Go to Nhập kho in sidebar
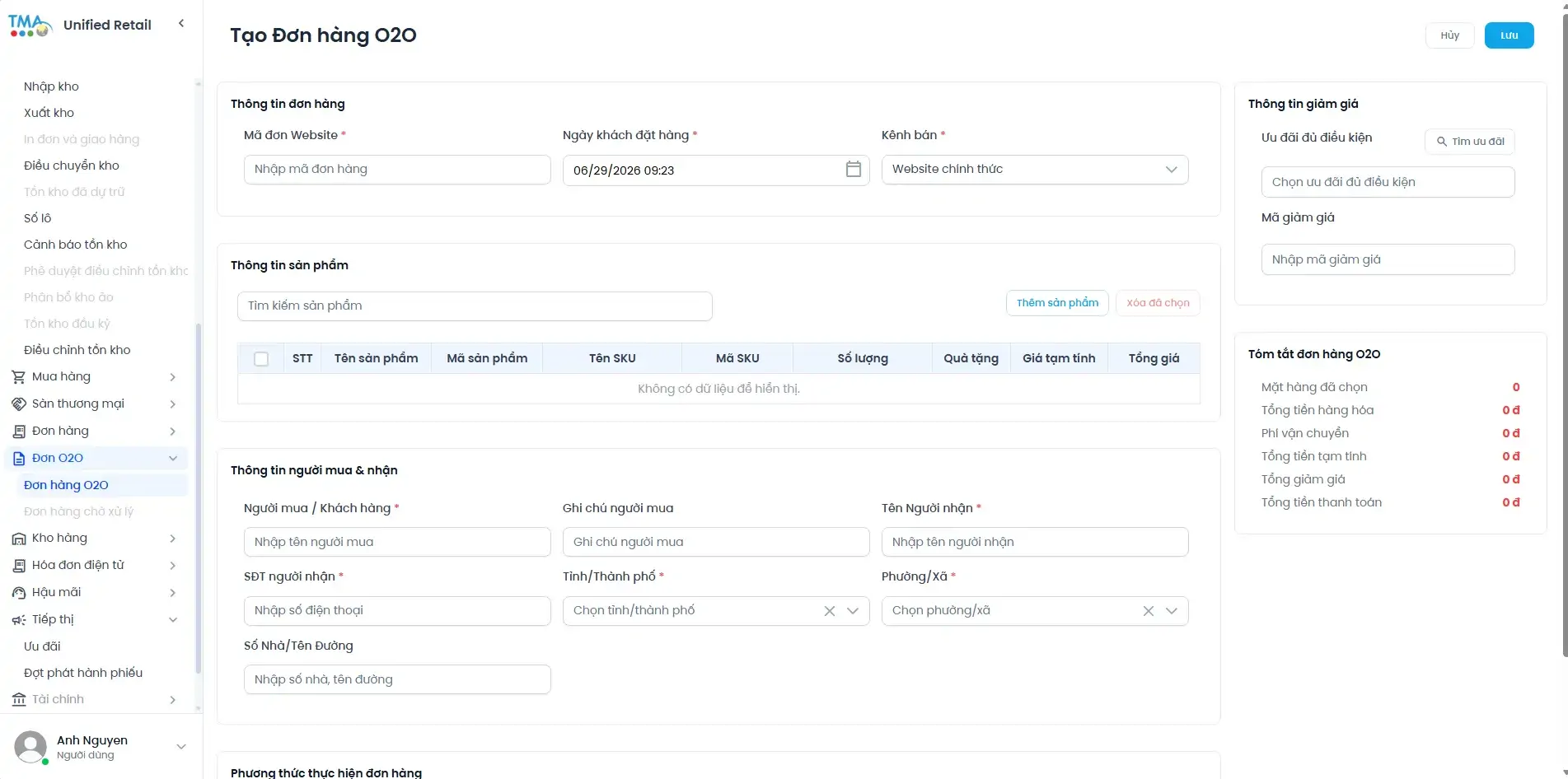Viewport: 1568px width, 779px height. click(51, 86)
